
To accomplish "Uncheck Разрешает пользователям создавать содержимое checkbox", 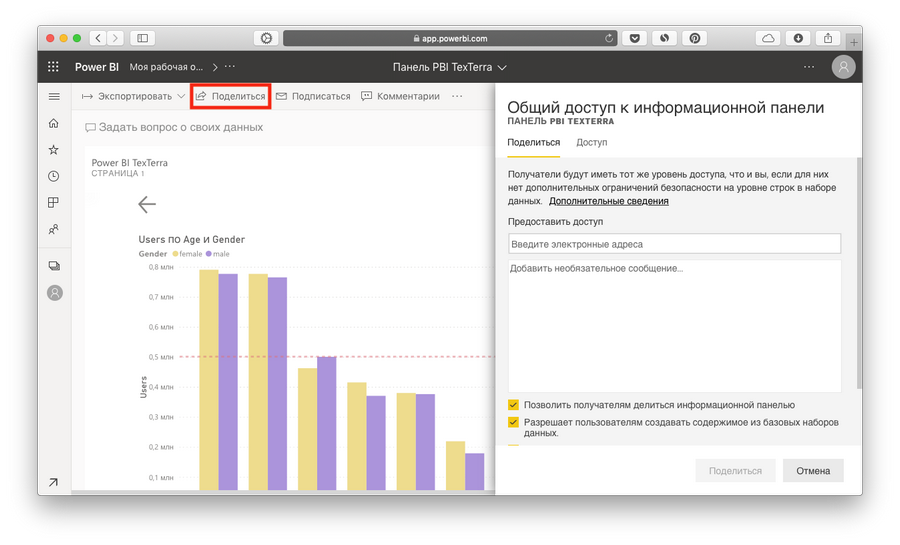I will pyautogui.click(x=514, y=423).
